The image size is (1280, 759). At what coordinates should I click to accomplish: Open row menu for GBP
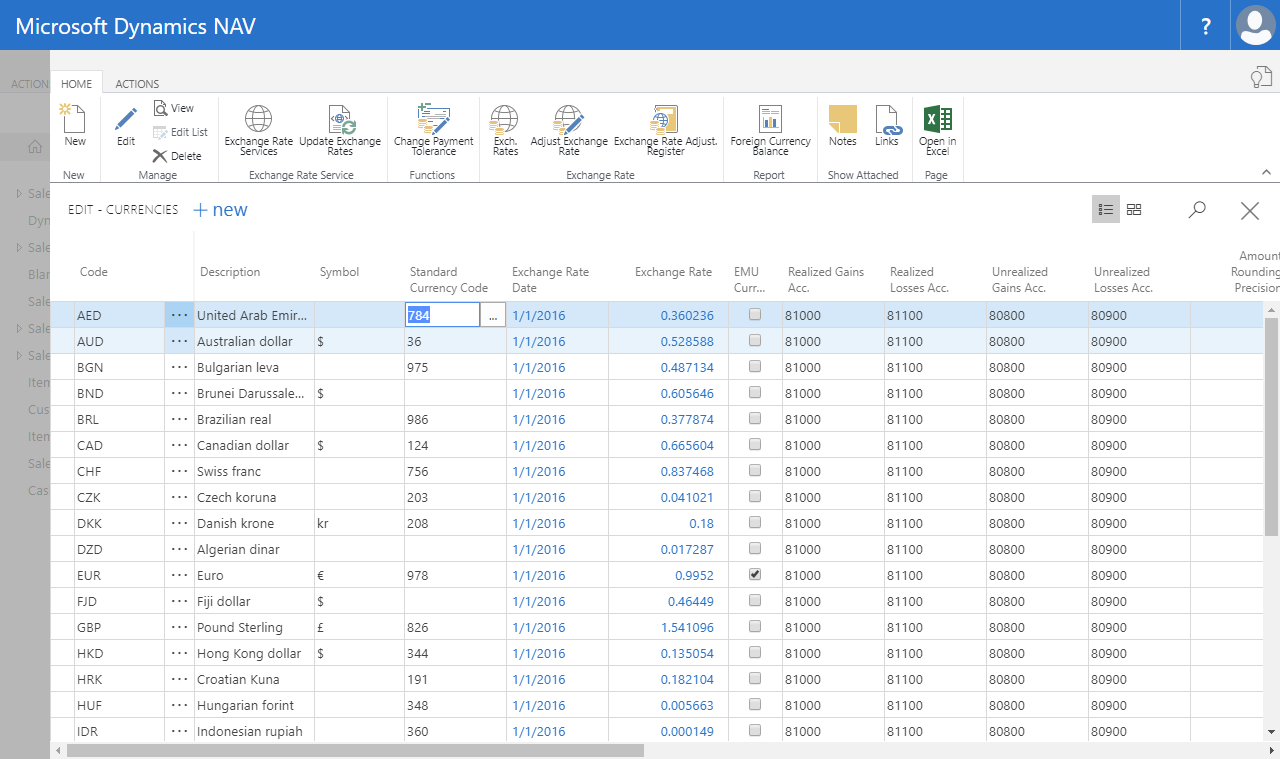pos(179,627)
